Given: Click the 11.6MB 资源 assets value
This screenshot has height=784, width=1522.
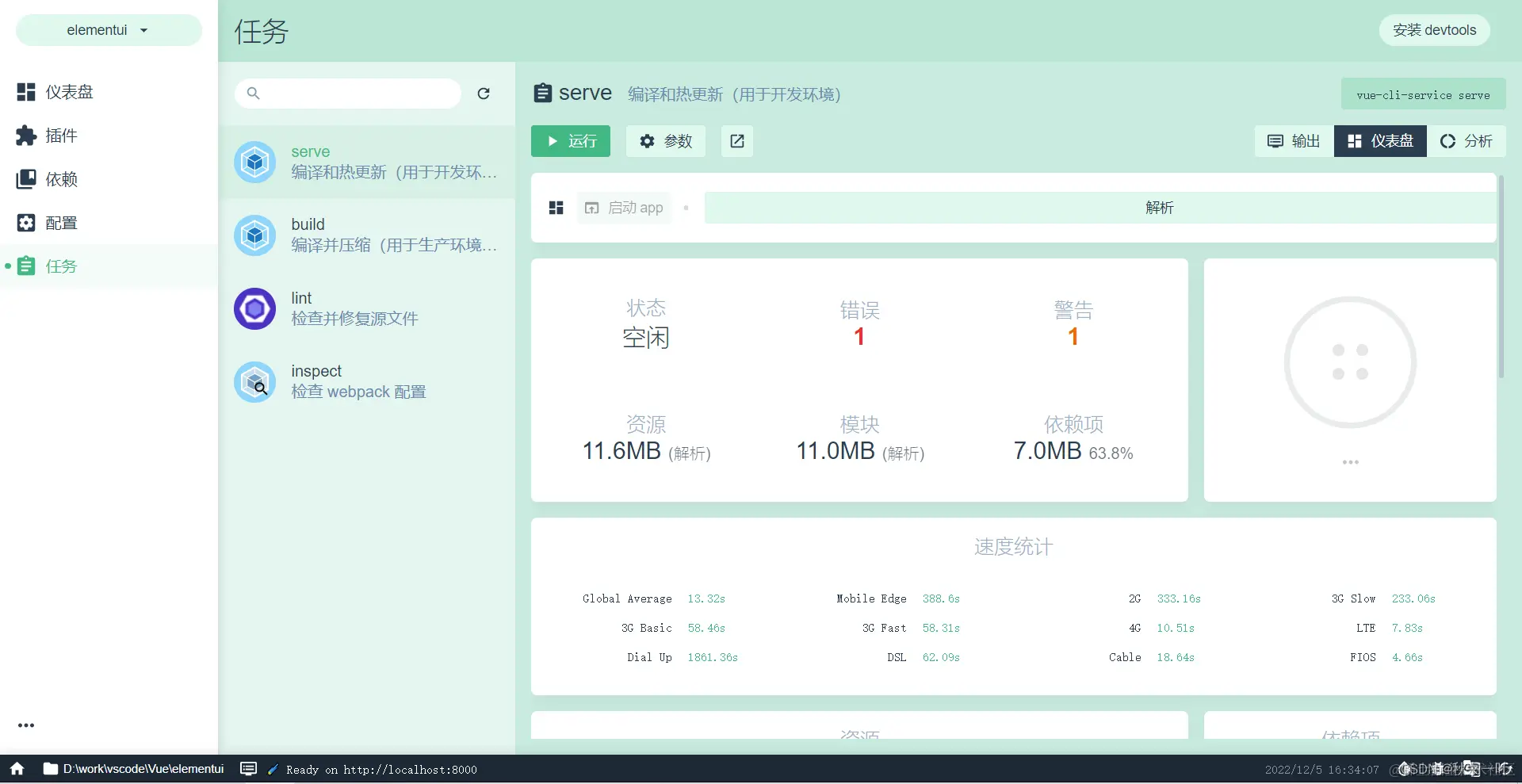Looking at the screenshot, I should (621, 451).
